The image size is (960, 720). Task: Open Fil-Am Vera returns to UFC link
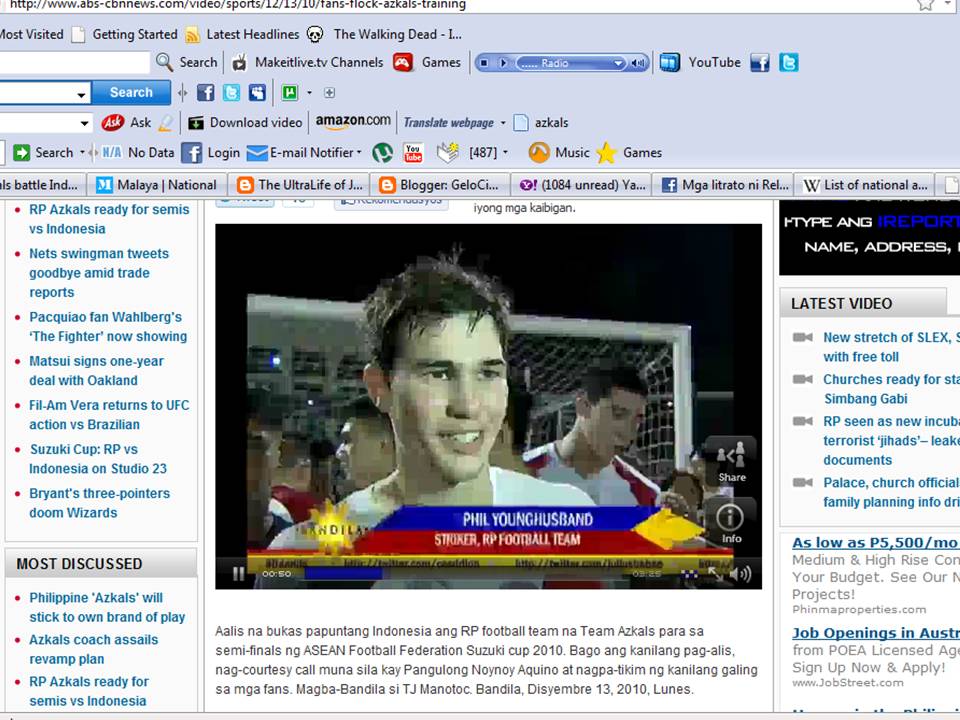[109, 414]
